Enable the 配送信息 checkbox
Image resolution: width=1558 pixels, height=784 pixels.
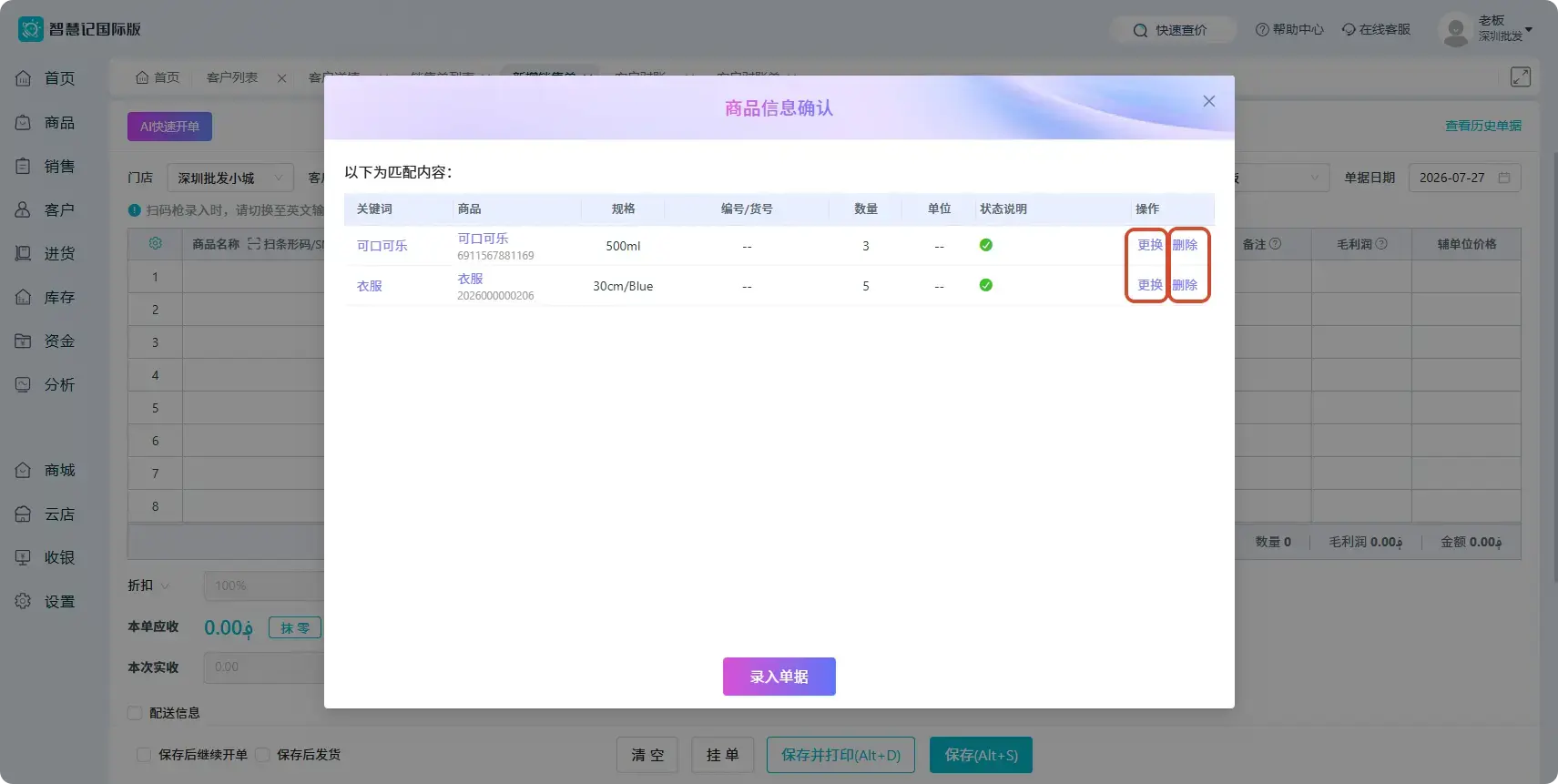(x=135, y=713)
